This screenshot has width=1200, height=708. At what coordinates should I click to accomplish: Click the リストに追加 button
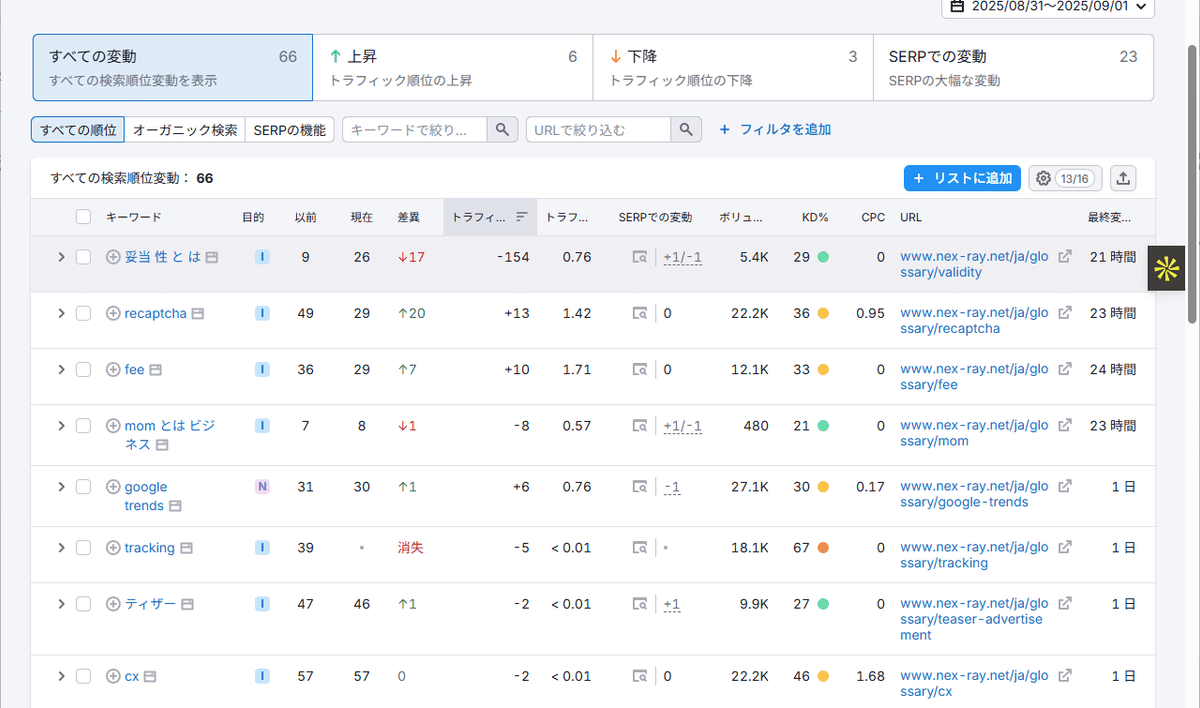click(962, 178)
